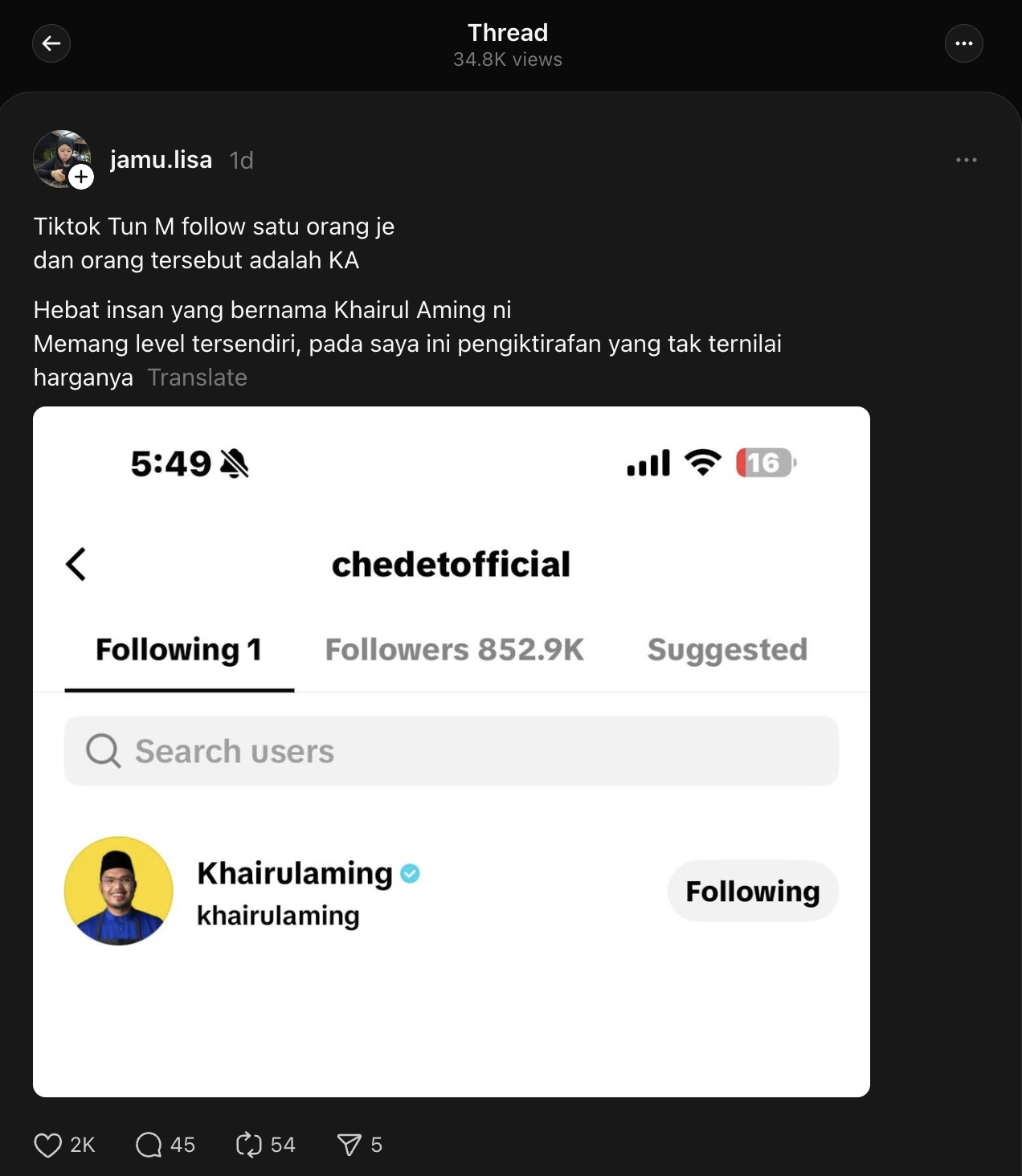Share the post using the paper plane icon
This screenshot has width=1022, height=1176.
(x=350, y=1145)
